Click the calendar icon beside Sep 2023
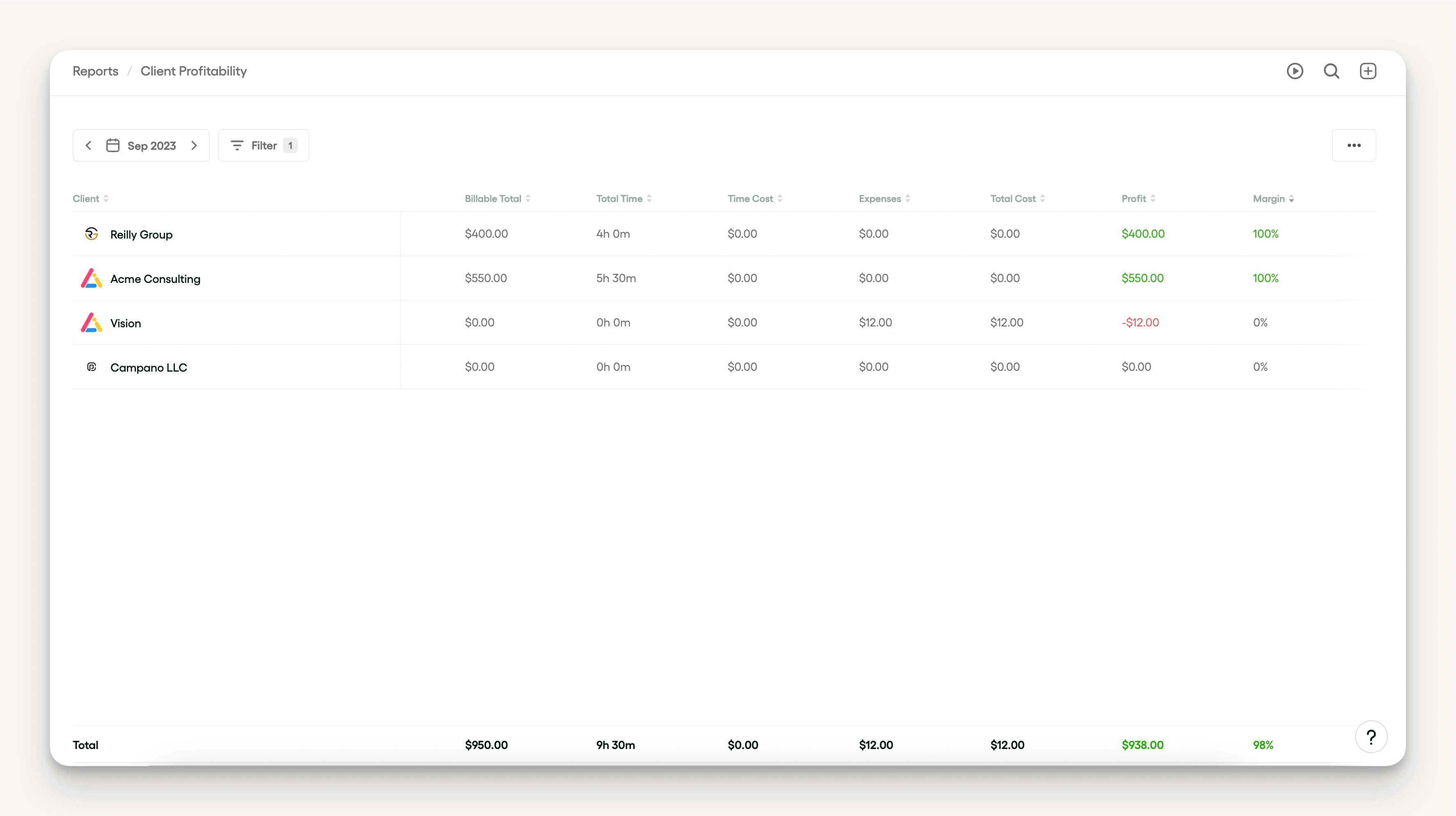The height and width of the screenshot is (816, 1456). [x=113, y=145]
